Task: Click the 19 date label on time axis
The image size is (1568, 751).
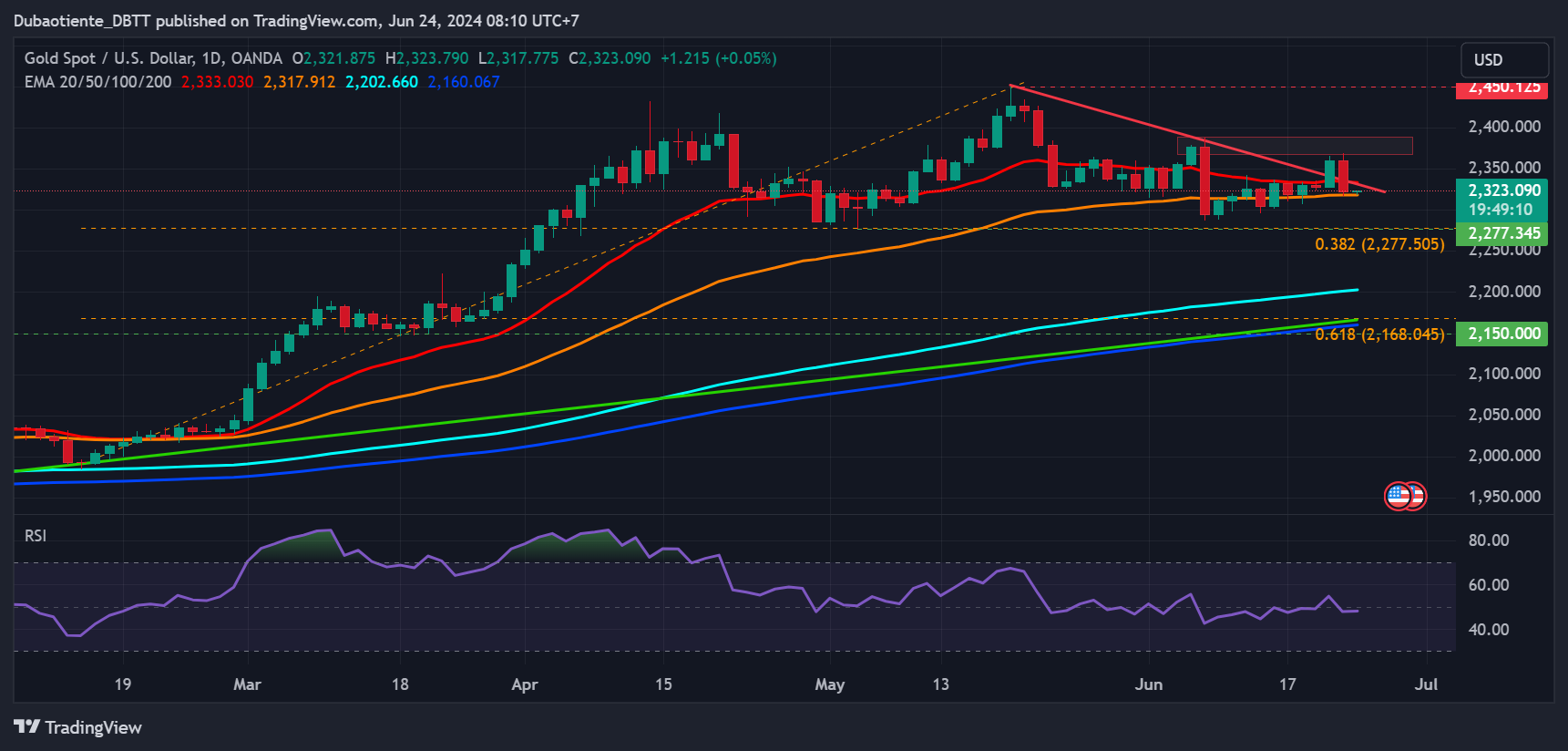Action: pos(123,684)
